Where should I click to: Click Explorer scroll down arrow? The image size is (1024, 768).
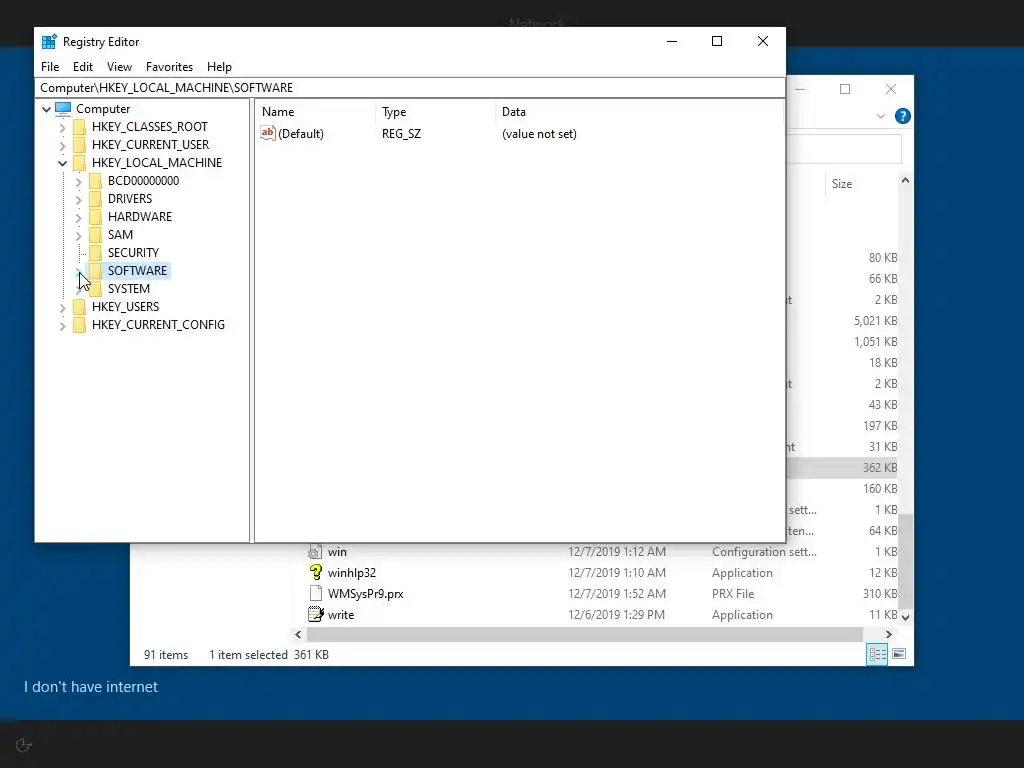[x=905, y=616]
